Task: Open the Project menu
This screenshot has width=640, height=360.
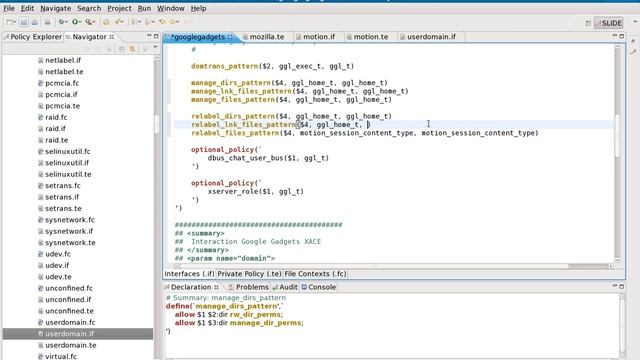Action: tap(119, 8)
